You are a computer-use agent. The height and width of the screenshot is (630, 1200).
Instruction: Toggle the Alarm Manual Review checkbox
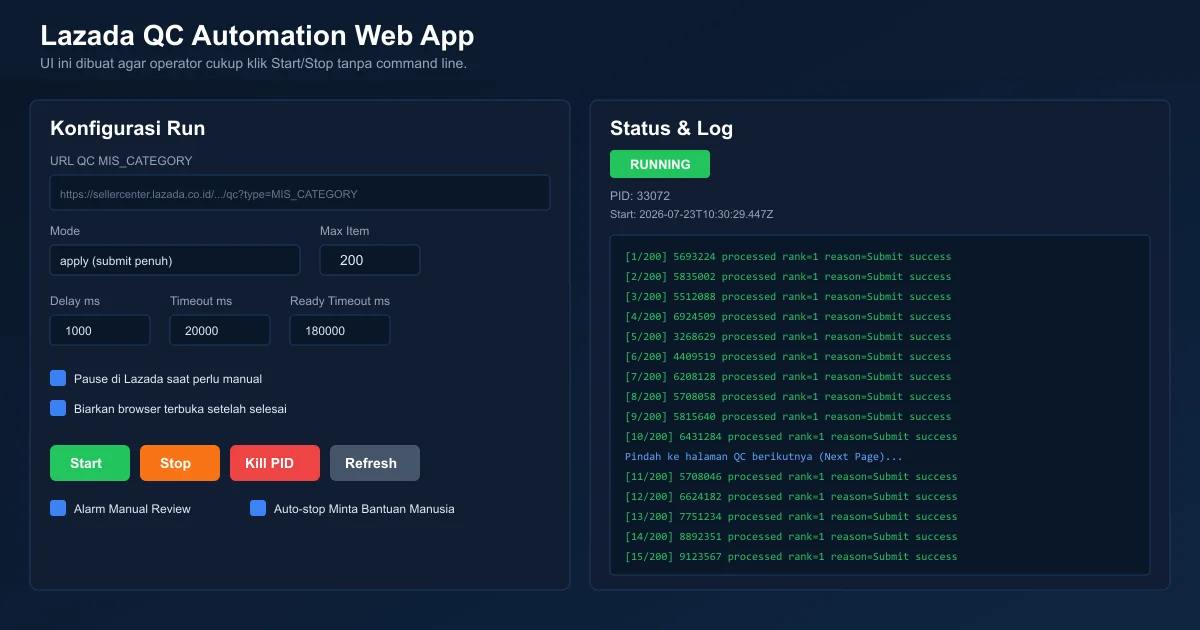click(58, 508)
